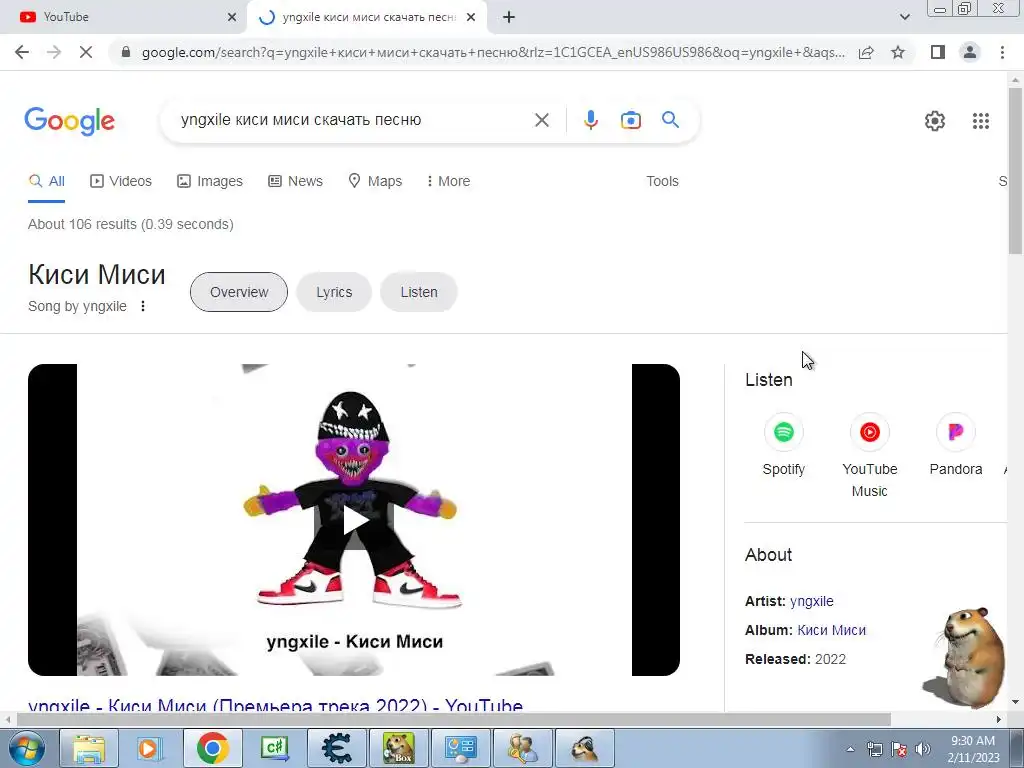The image size is (1024, 768).
Task: Go back to previous page
Action: click(22, 52)
